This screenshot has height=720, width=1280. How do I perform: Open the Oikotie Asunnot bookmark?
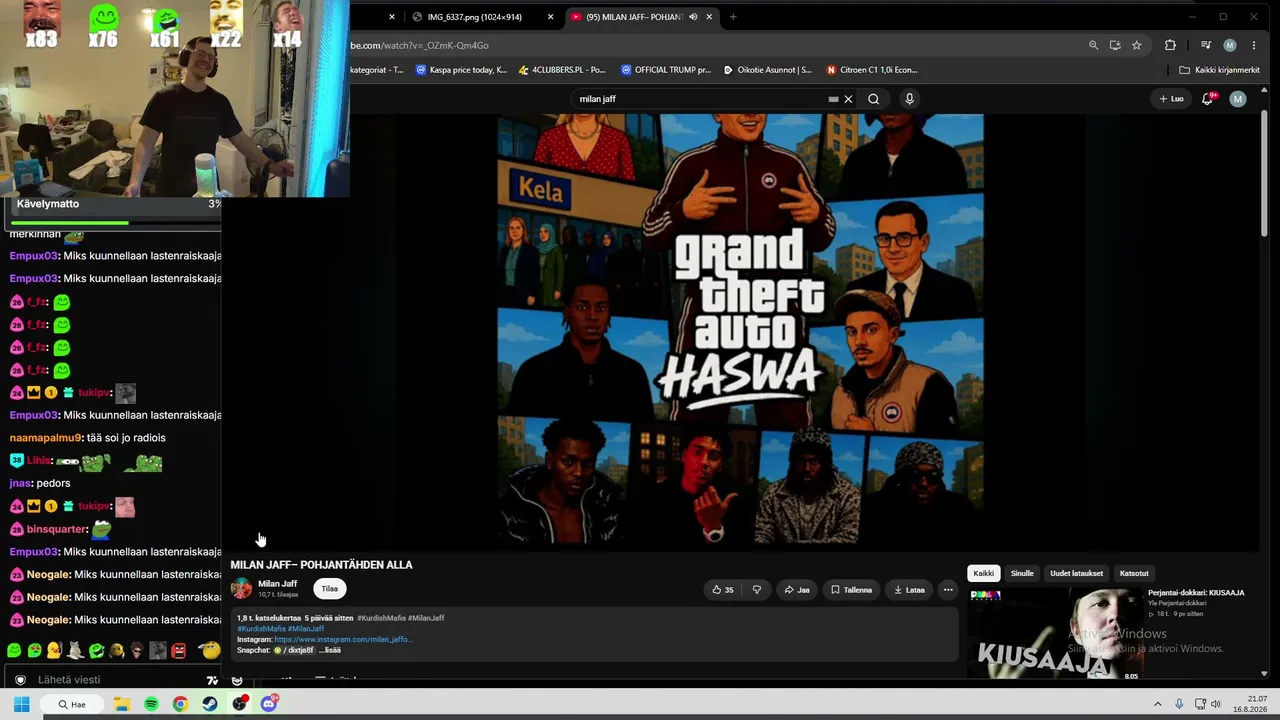(x=767, y=70)
